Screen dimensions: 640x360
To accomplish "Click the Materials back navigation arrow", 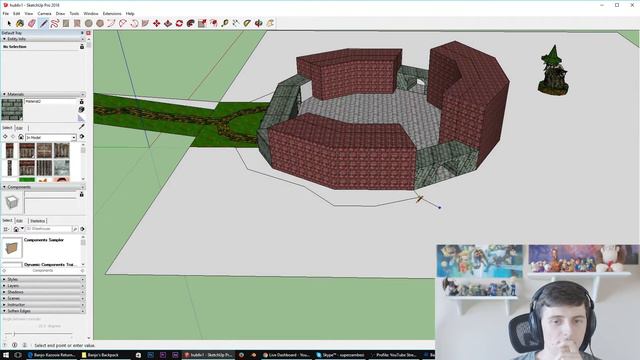I will pos(5,137).
